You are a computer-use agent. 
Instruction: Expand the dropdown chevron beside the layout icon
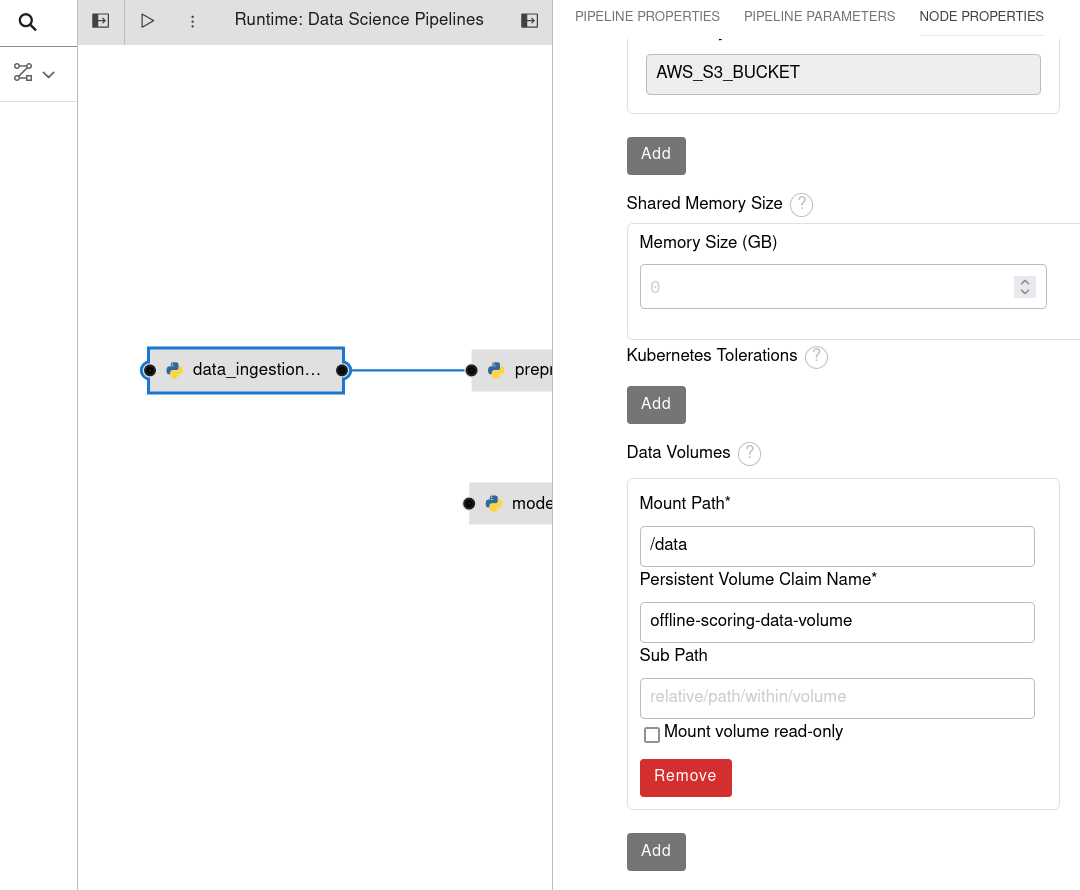(x=49, y=74)
